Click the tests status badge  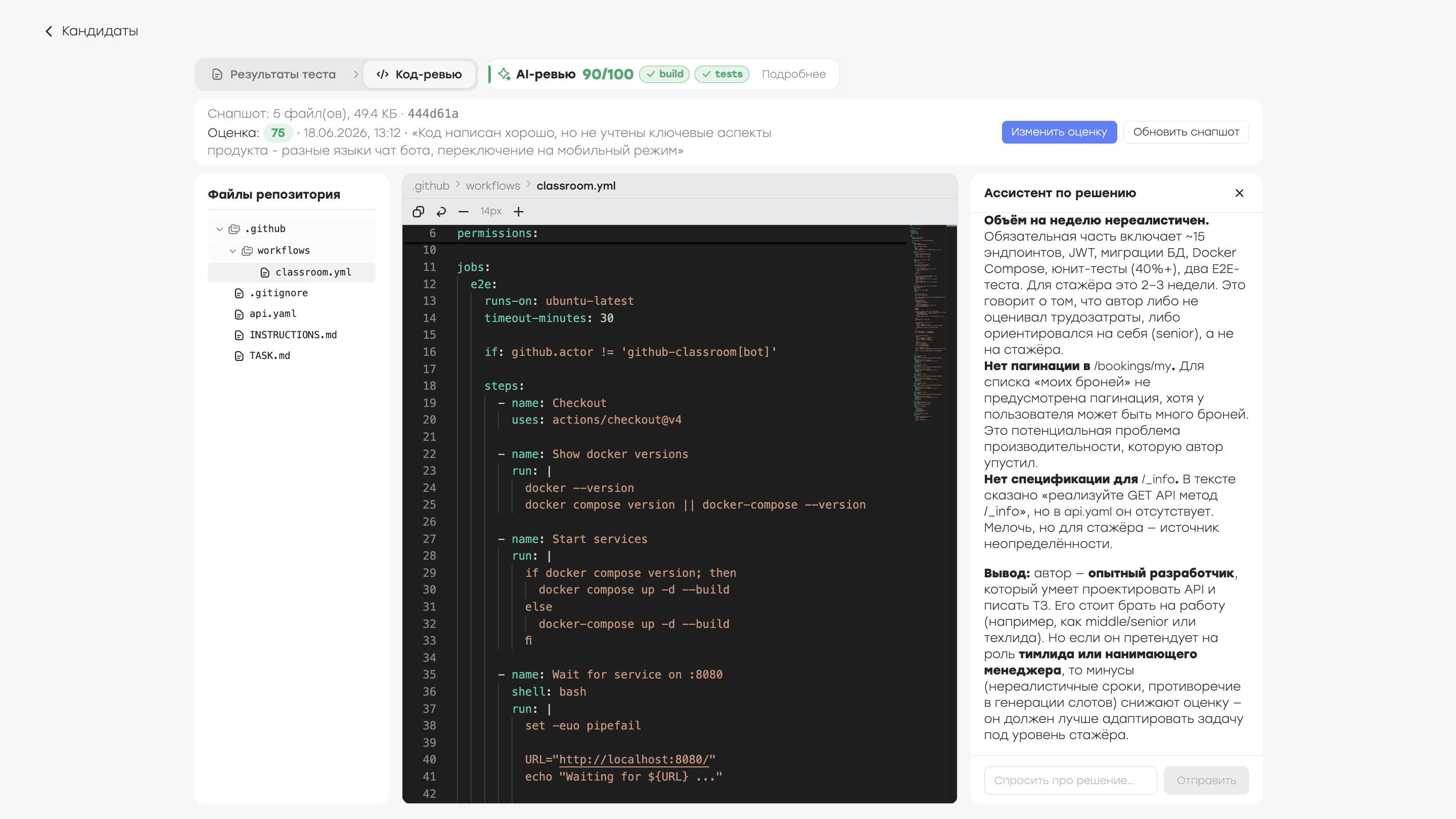[722, 74]
